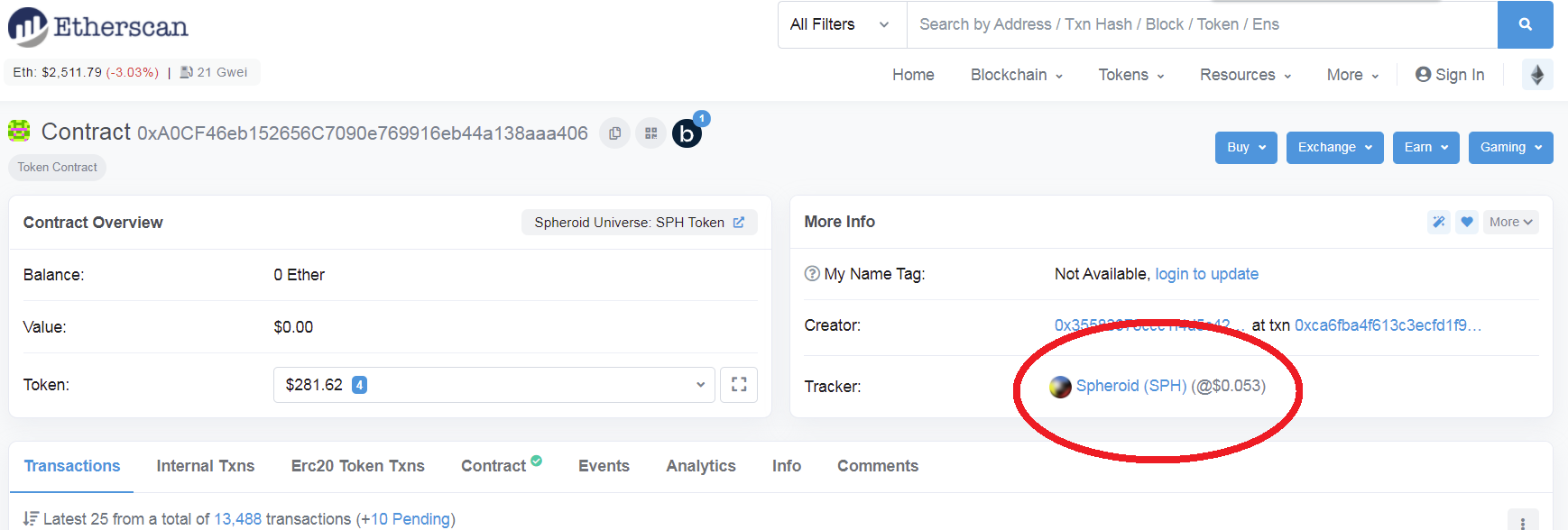Expand the Tokens menu
The width and height of the screenshot is (1568, 530).
point(1131,75)
